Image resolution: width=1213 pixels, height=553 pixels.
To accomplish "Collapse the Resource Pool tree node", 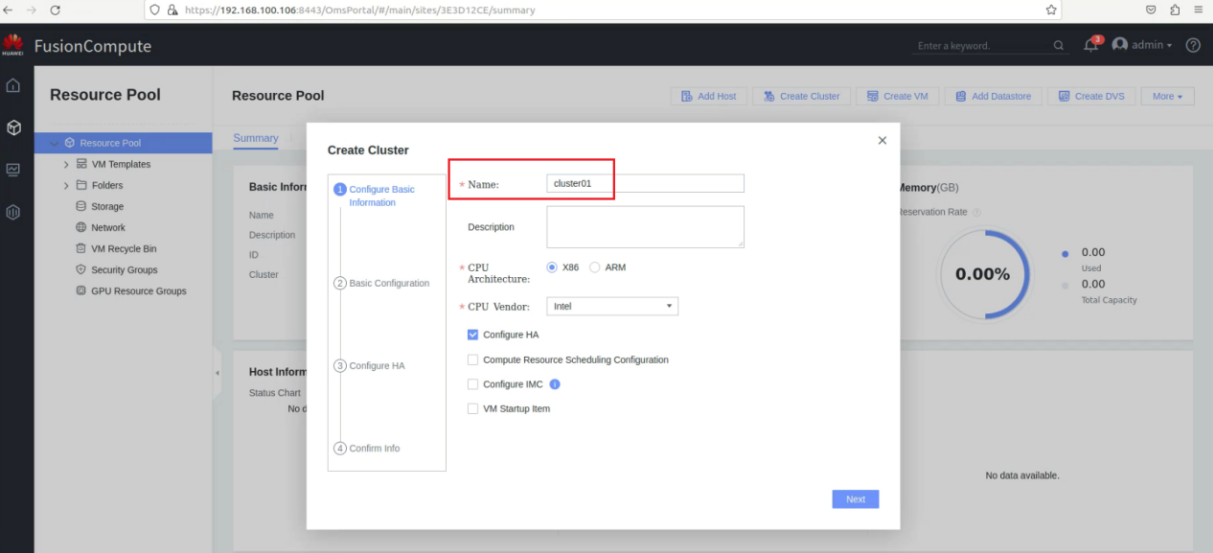I will tap(54, 143).
